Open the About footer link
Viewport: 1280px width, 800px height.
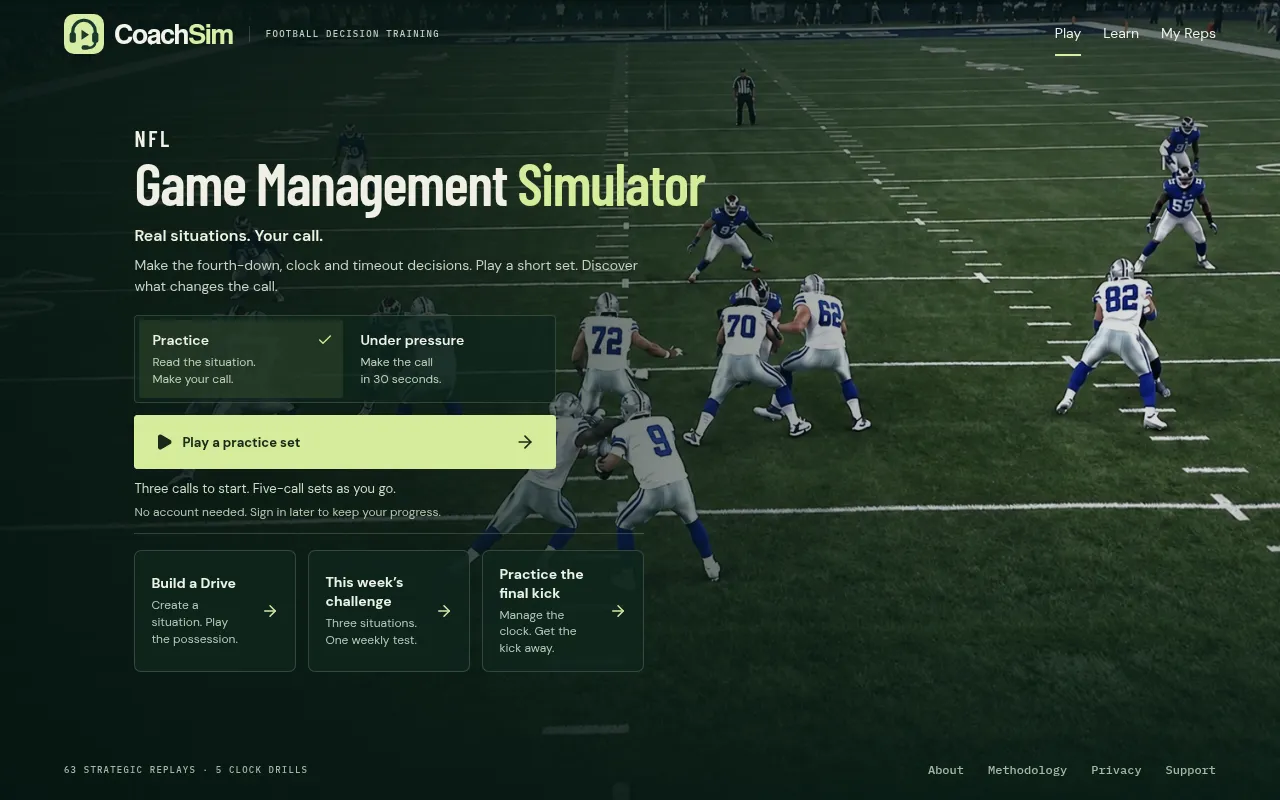pos(946,770)
